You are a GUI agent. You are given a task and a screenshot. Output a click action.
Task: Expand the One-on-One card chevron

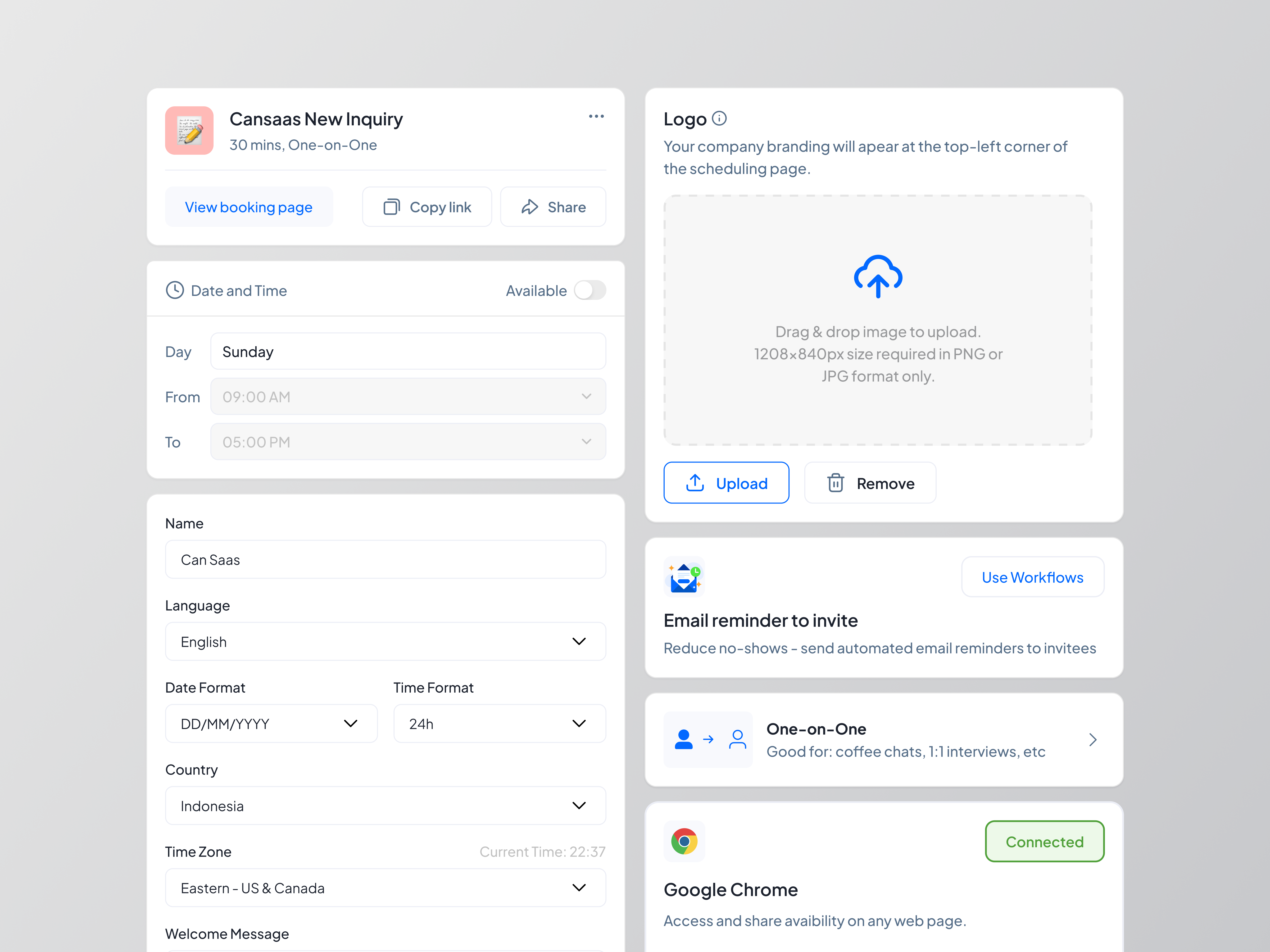pos(1092,740)
